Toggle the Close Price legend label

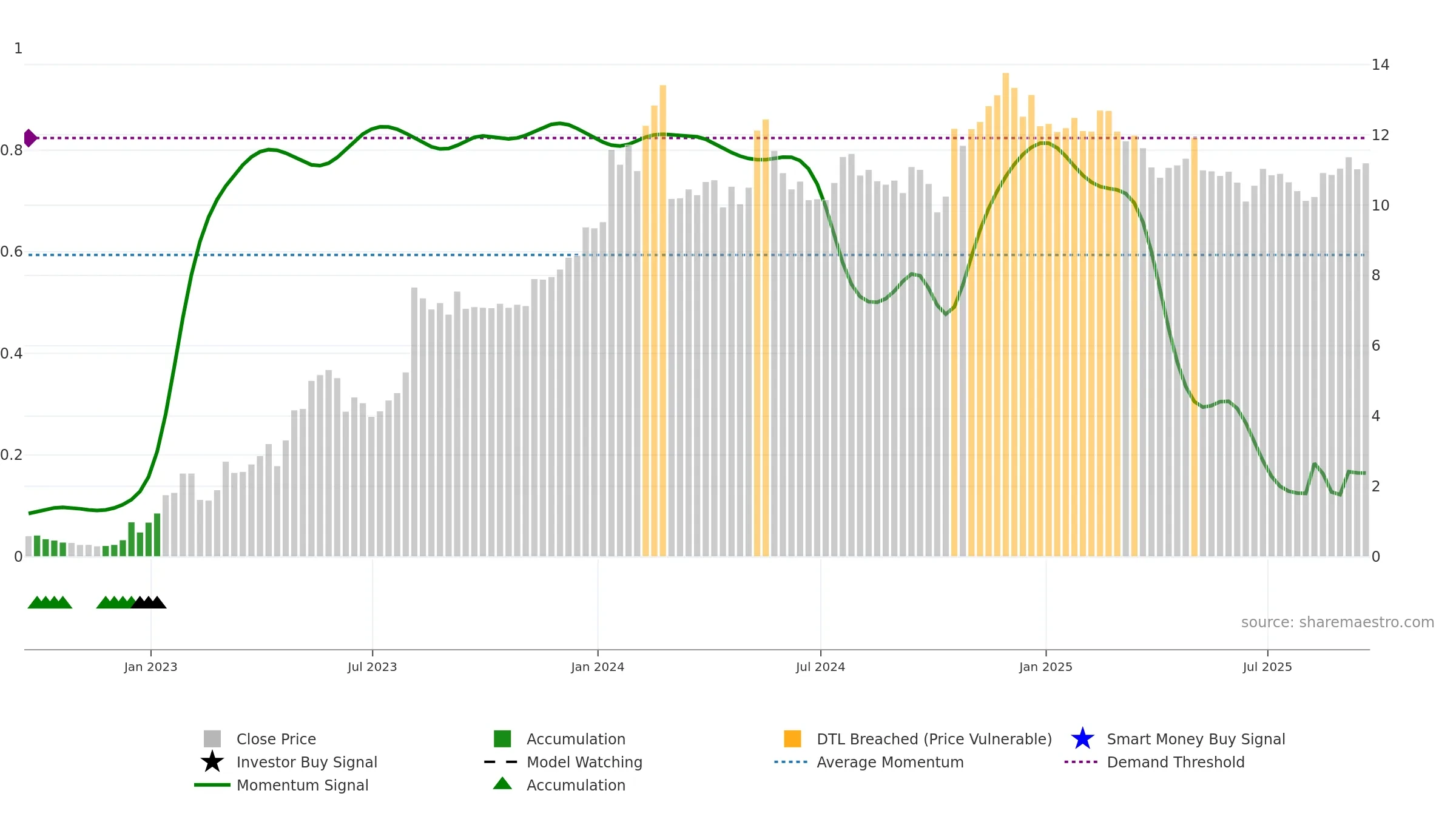(x=276, y=739)
